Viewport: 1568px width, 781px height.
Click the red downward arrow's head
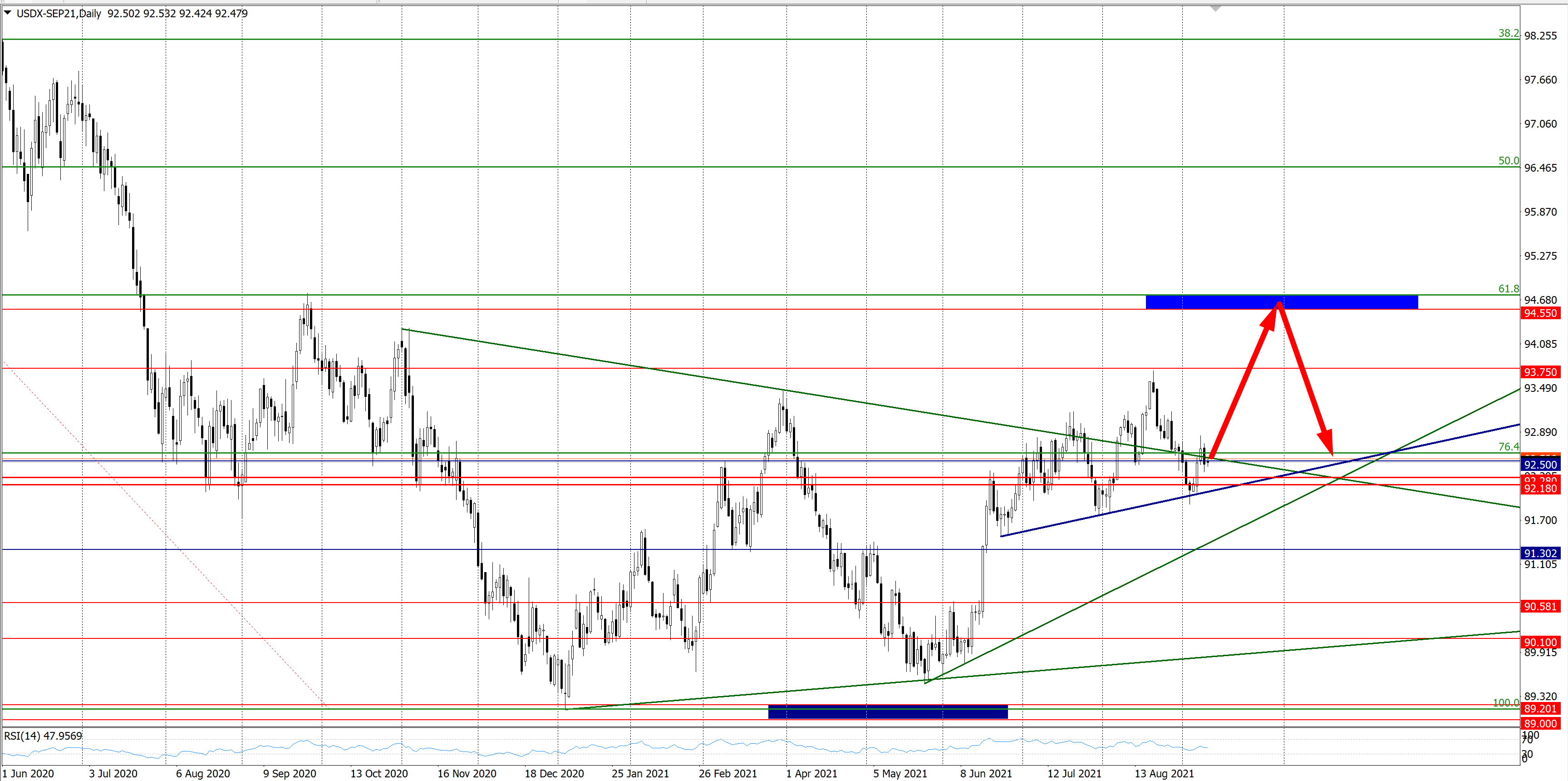click(1327, 441)
